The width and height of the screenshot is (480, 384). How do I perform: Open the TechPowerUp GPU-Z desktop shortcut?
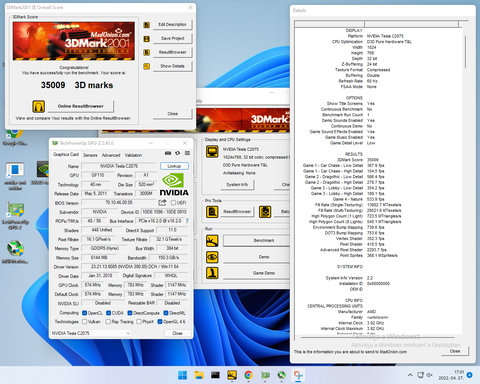pyautogui.click(x=15, y=215)
